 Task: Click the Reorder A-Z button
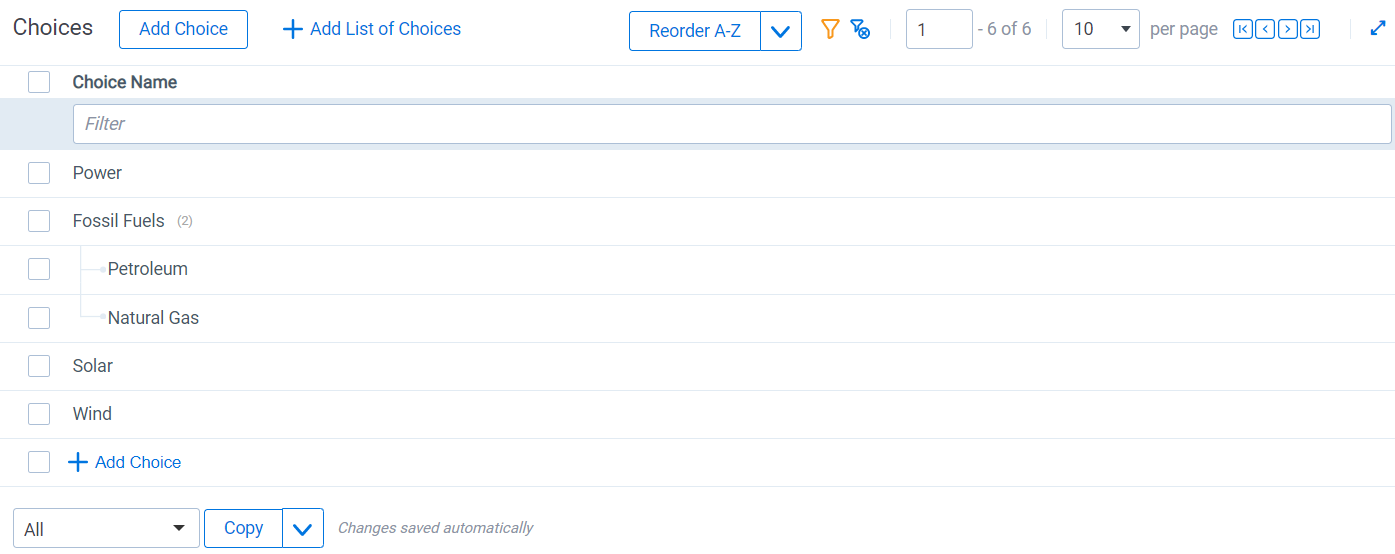(x=695, y=31)
